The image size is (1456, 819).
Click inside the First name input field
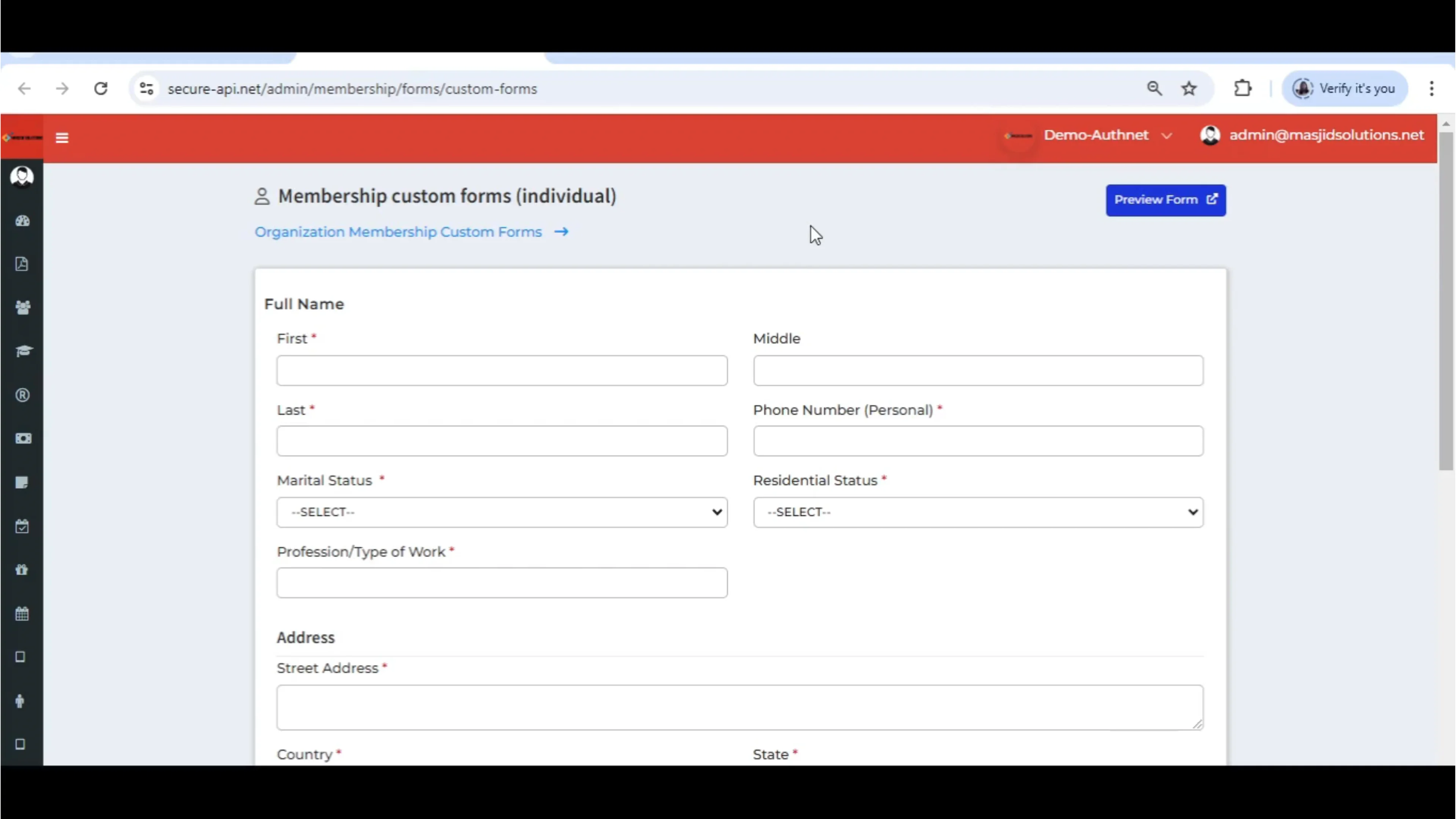tap(502, 371)
